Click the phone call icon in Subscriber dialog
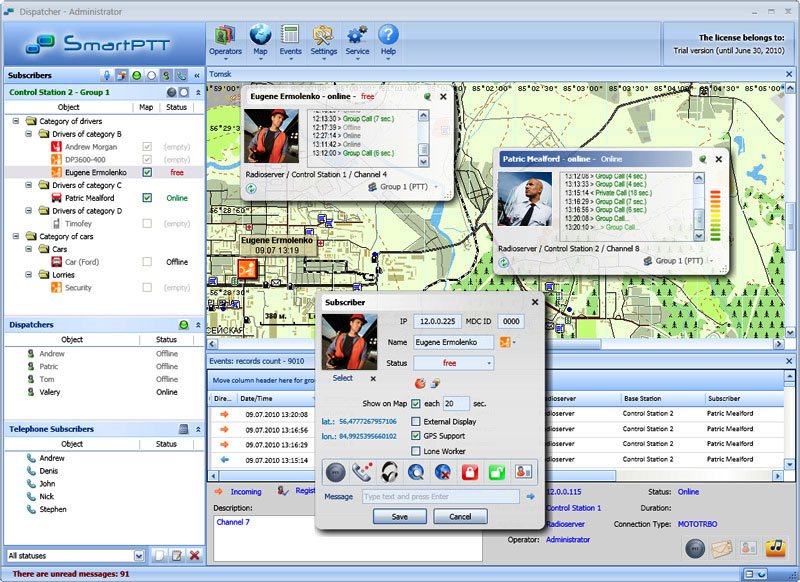This screenshot has width=800, height=582. (x=365, y=471)
